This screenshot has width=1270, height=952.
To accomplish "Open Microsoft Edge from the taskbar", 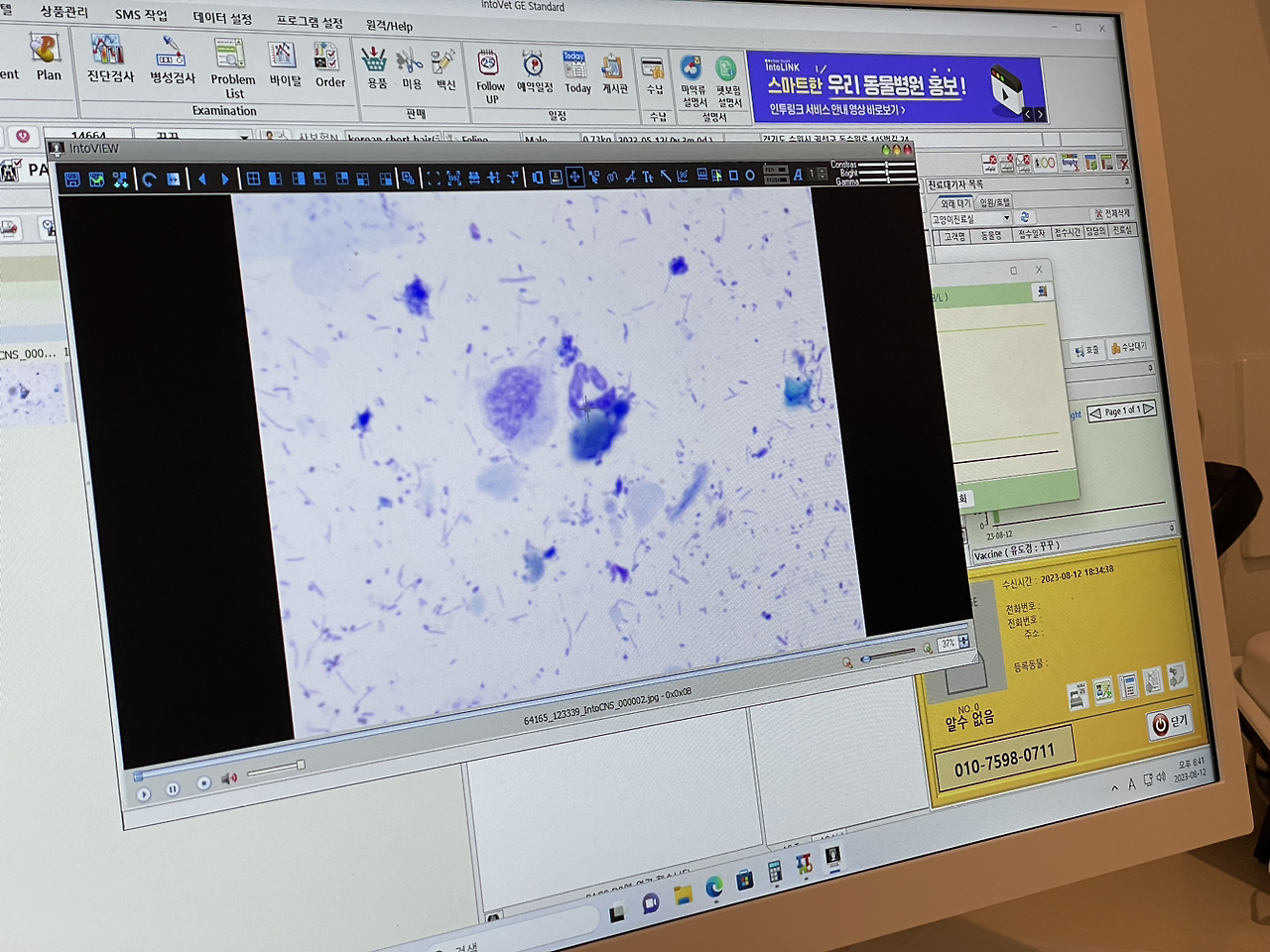I will point(713,889).
